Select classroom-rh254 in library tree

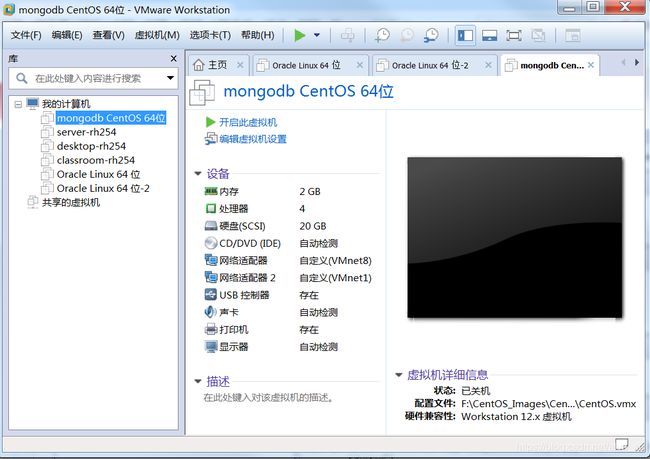[96, 160]
